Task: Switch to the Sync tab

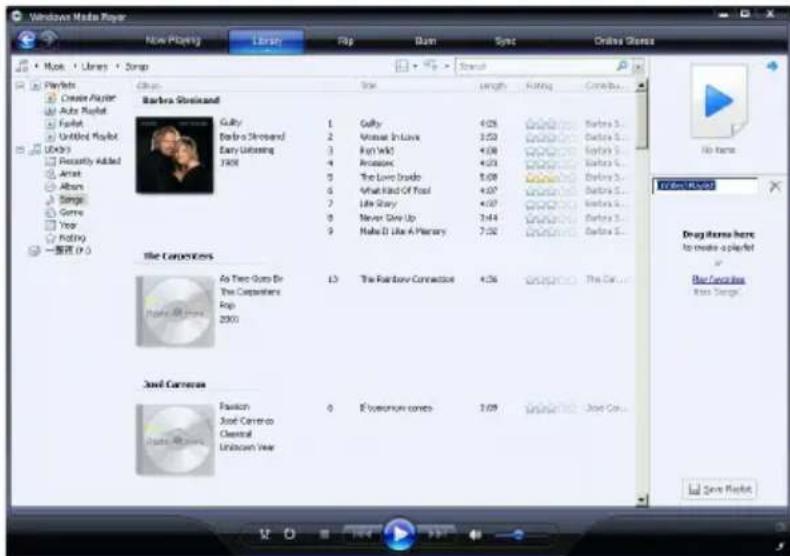Action: [505, 41]
